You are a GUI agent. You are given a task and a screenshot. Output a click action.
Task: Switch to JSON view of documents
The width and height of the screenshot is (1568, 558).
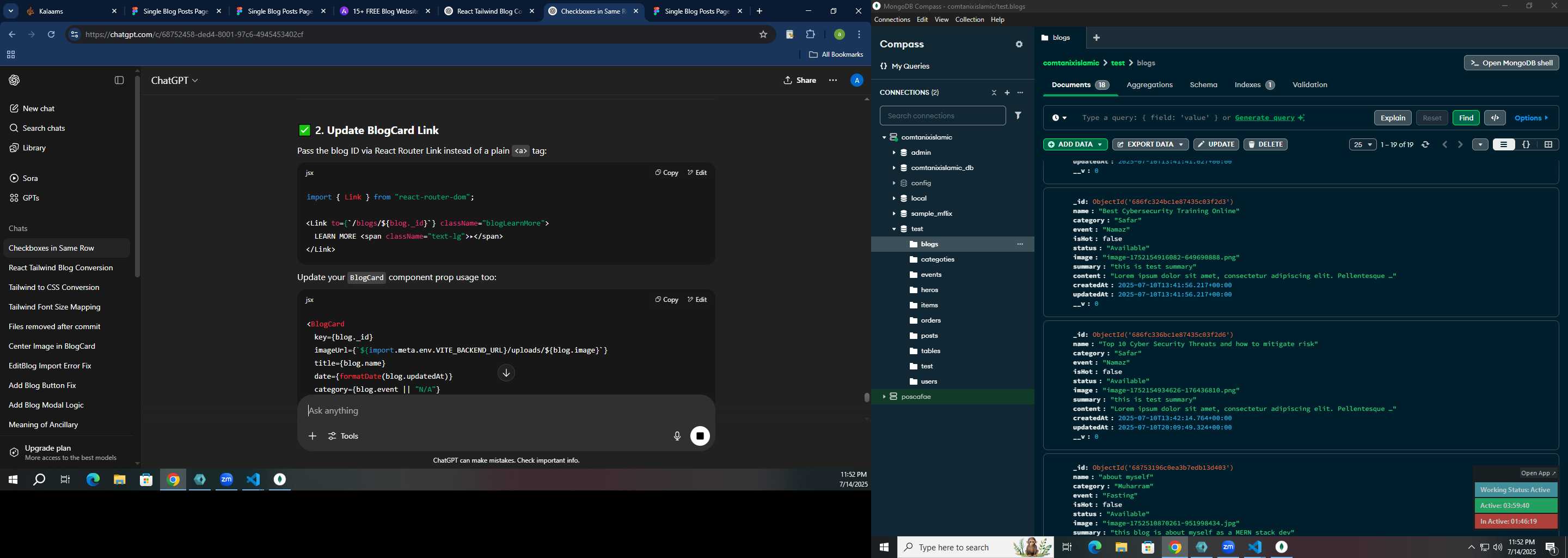[x=1526, y=144]
